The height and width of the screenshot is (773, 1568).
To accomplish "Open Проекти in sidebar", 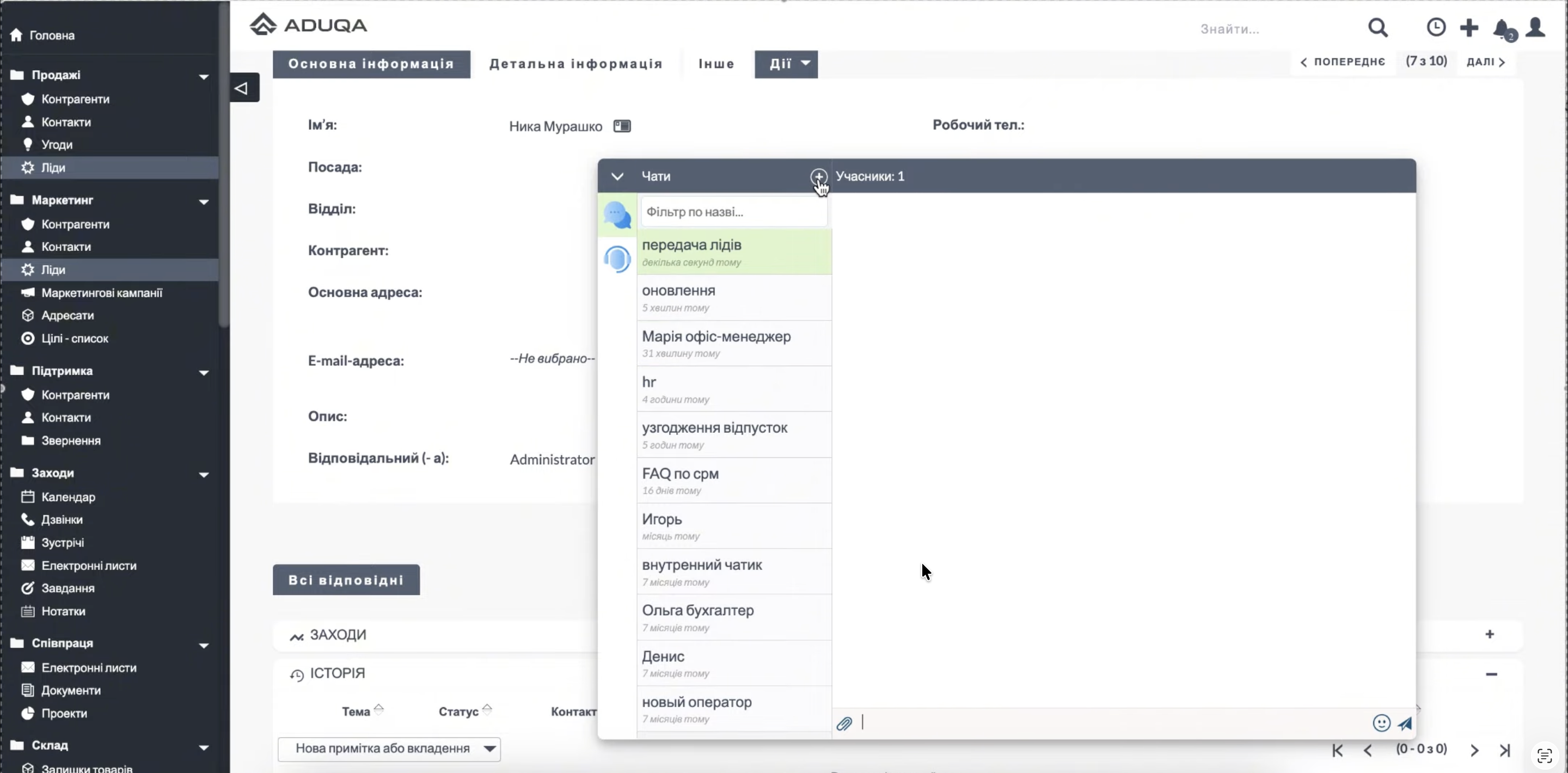I will (64, 713).
